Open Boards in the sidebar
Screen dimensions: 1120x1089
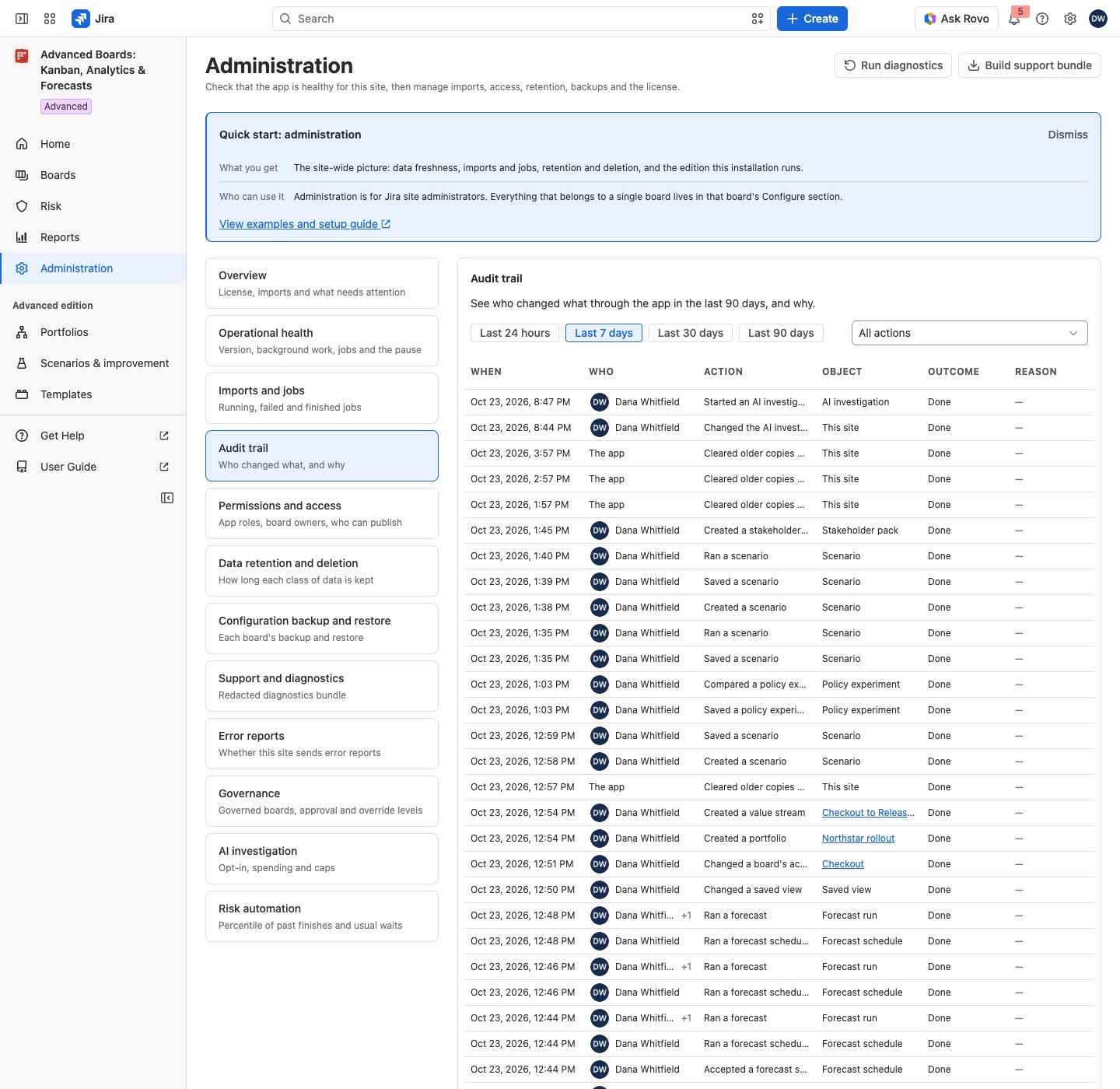93,175
